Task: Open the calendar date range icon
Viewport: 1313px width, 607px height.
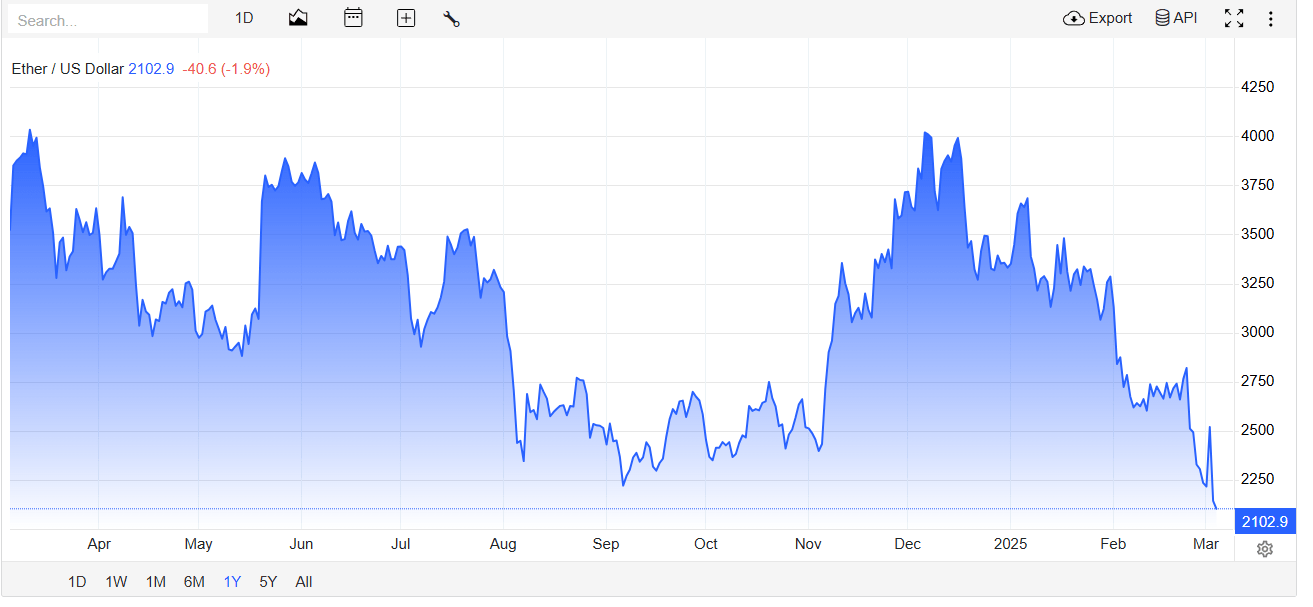Action: pos(353,18)
